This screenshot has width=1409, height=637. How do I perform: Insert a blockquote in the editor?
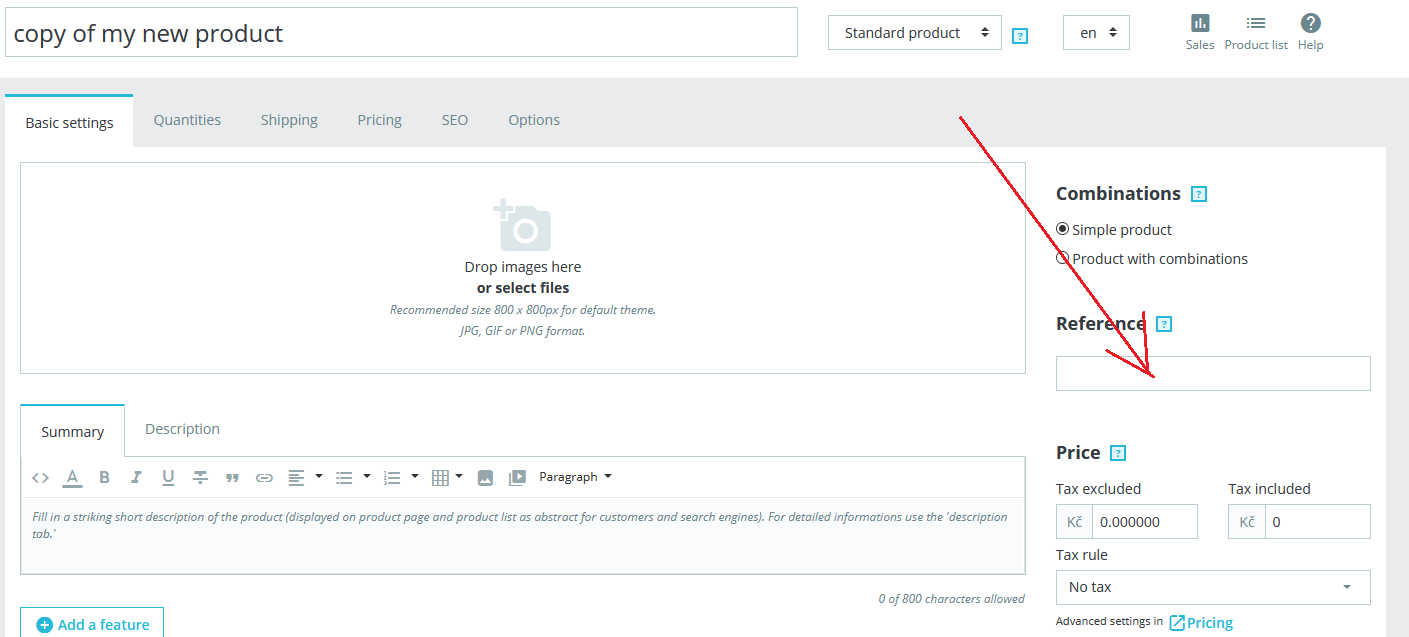pos(232,478)
